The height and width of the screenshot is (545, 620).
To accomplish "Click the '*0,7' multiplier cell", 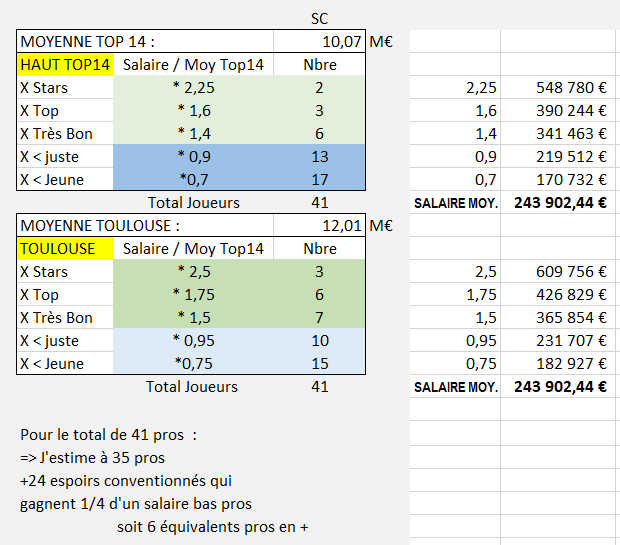I will coord(193,179).
